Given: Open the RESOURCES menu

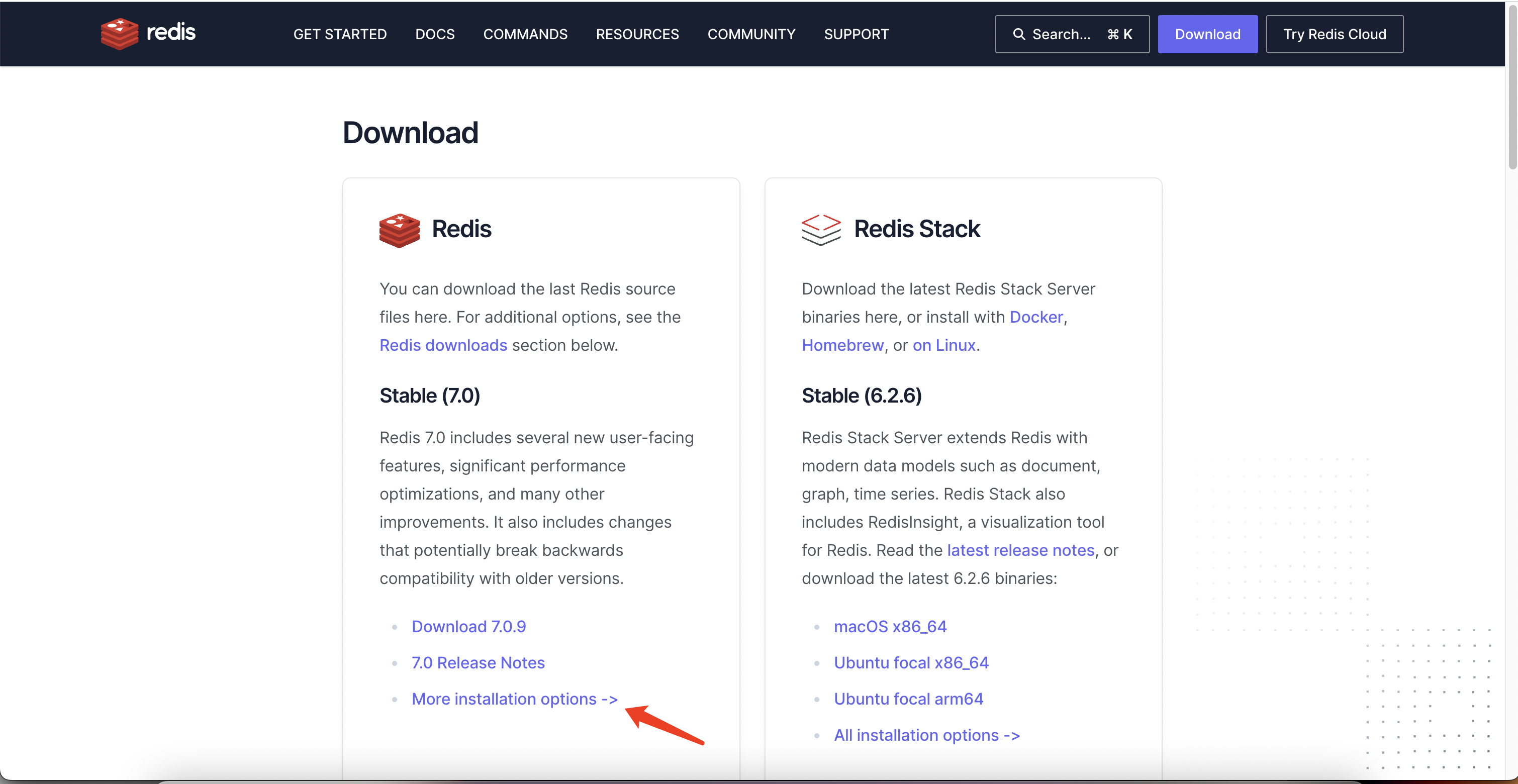Looking at the screenshot, I should pyautogui.click(x=637, y=34).
